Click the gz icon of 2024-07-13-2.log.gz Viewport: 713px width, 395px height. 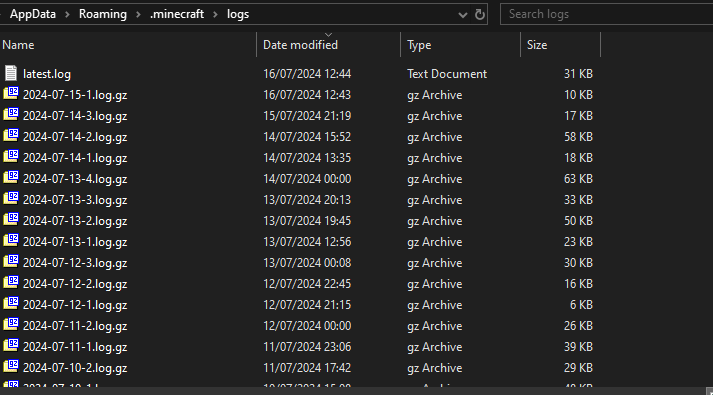[11, 219]
